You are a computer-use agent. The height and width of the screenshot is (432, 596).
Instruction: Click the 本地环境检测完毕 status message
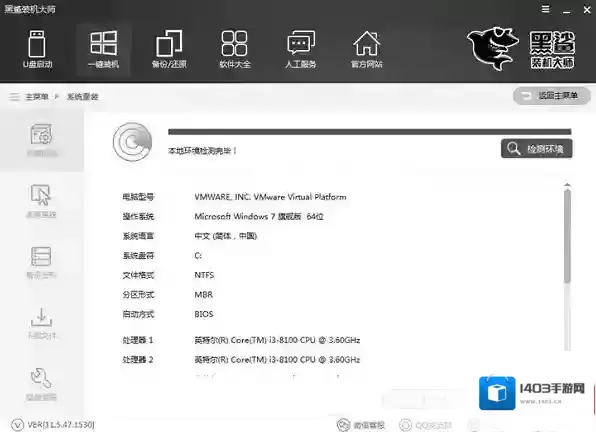point(202,151)
